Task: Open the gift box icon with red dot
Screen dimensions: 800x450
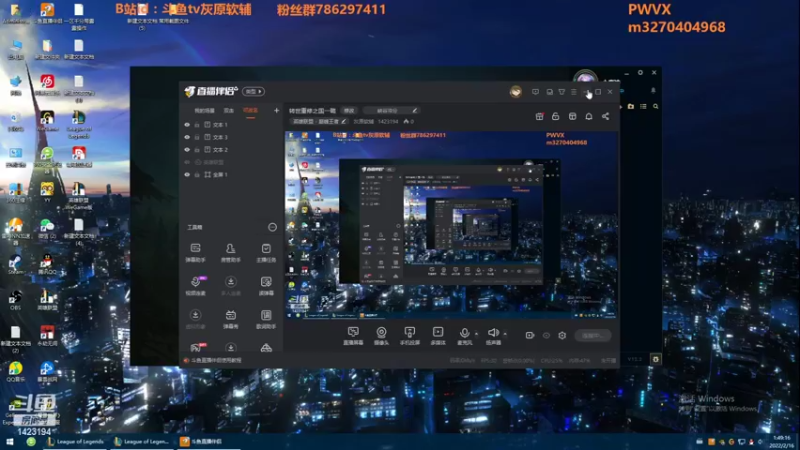Action: pos(539,116)
